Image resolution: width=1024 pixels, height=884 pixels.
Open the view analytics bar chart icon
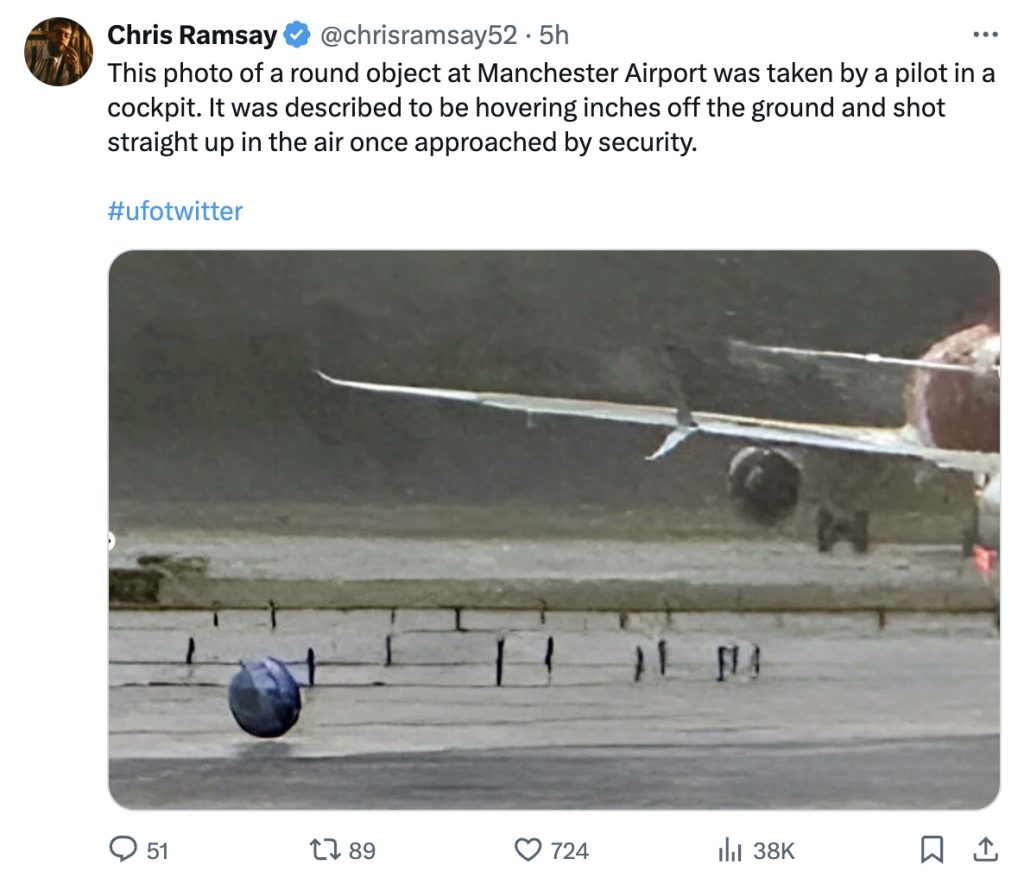point(729,850)
